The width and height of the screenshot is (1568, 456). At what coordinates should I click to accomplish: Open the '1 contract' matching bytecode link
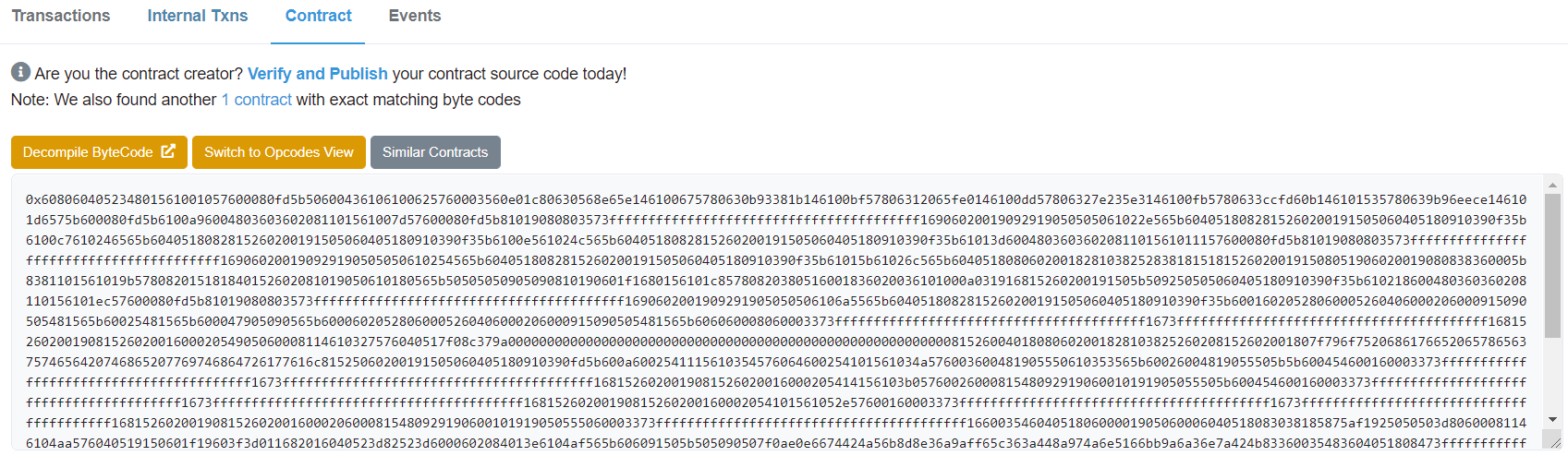point(256,100)
